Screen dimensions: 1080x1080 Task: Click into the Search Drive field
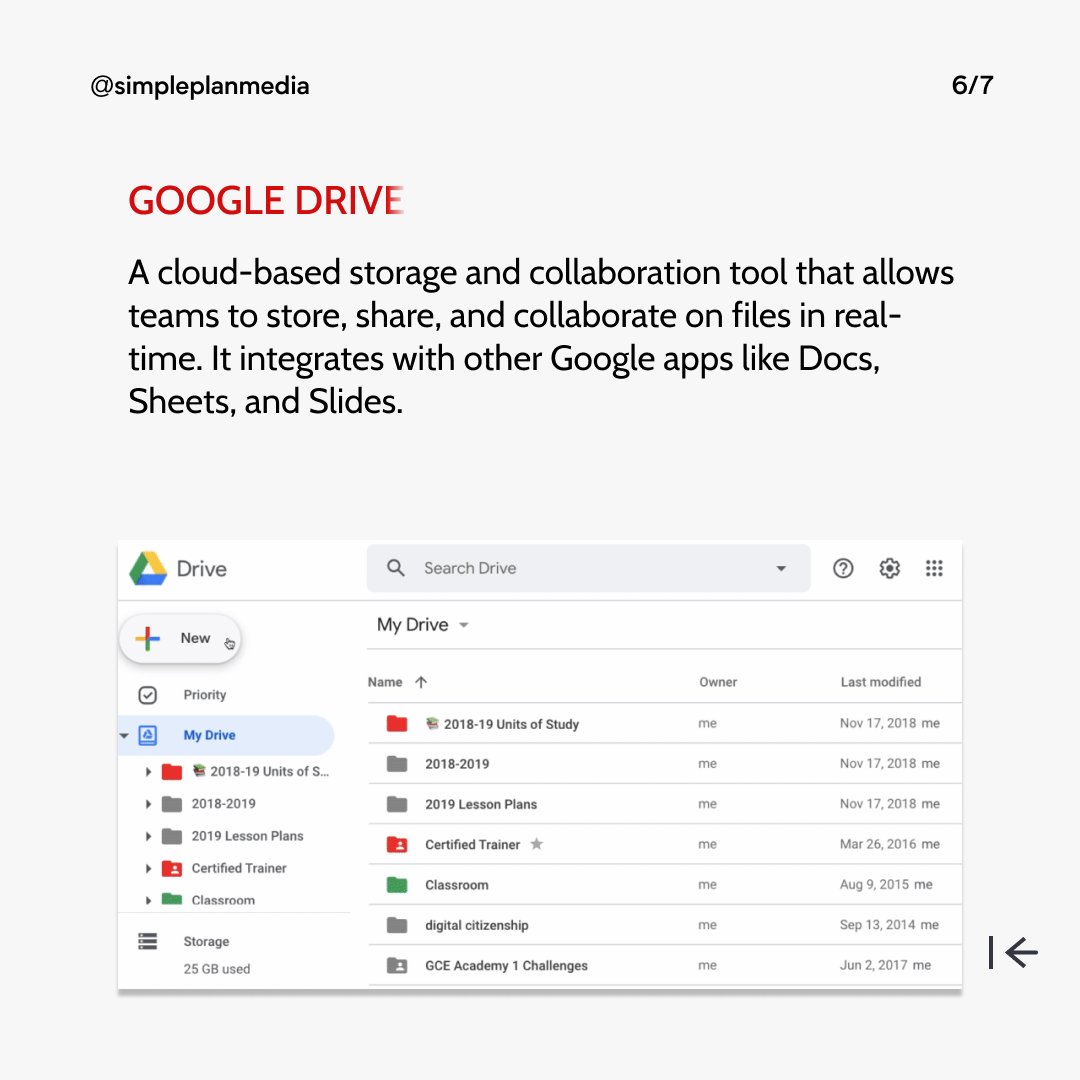[588, 568]
